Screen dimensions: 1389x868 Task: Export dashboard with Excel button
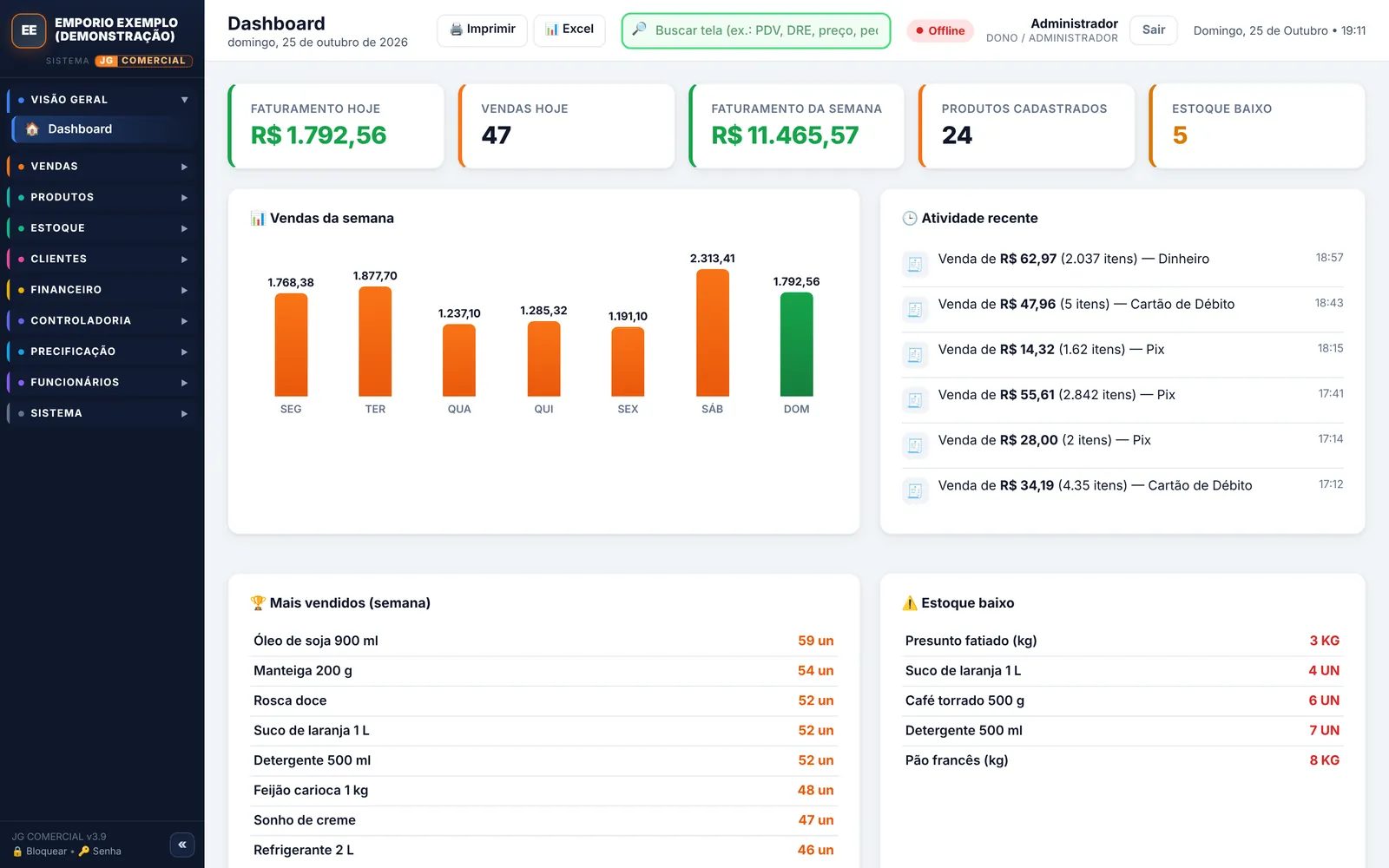569,30
